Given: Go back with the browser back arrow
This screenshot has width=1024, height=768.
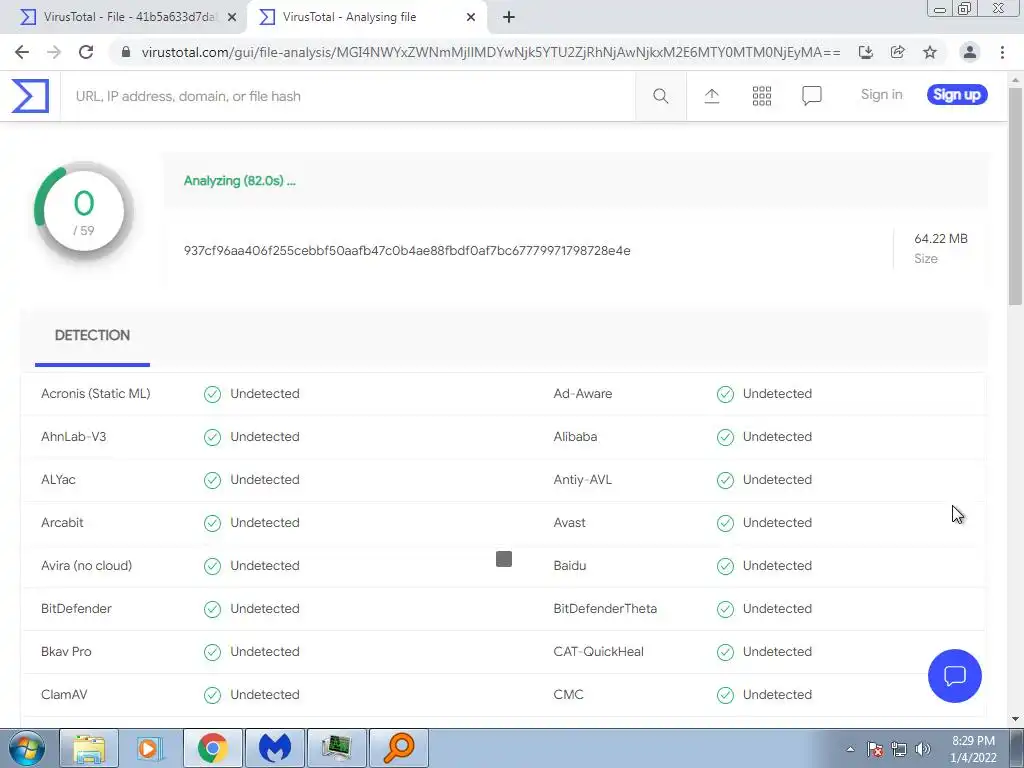Looking at the screenshot, I should pos(22,52).
